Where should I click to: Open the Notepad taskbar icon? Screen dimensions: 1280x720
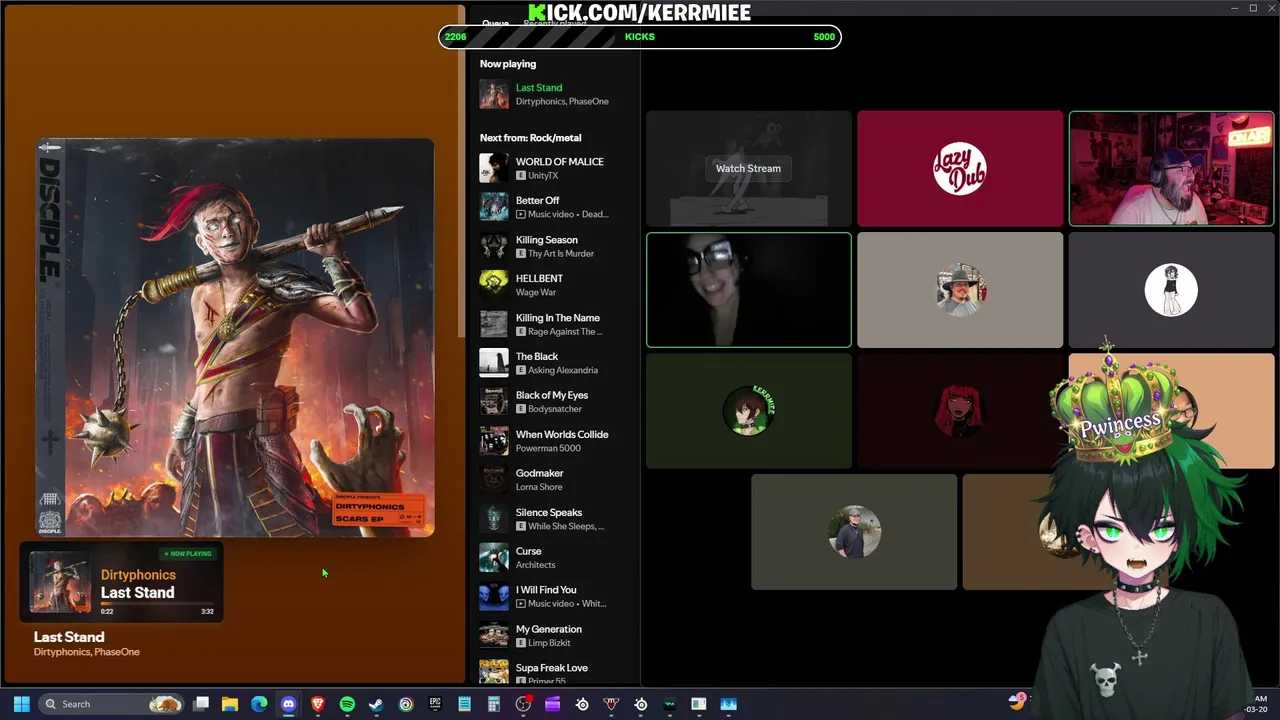click(464, 704)
